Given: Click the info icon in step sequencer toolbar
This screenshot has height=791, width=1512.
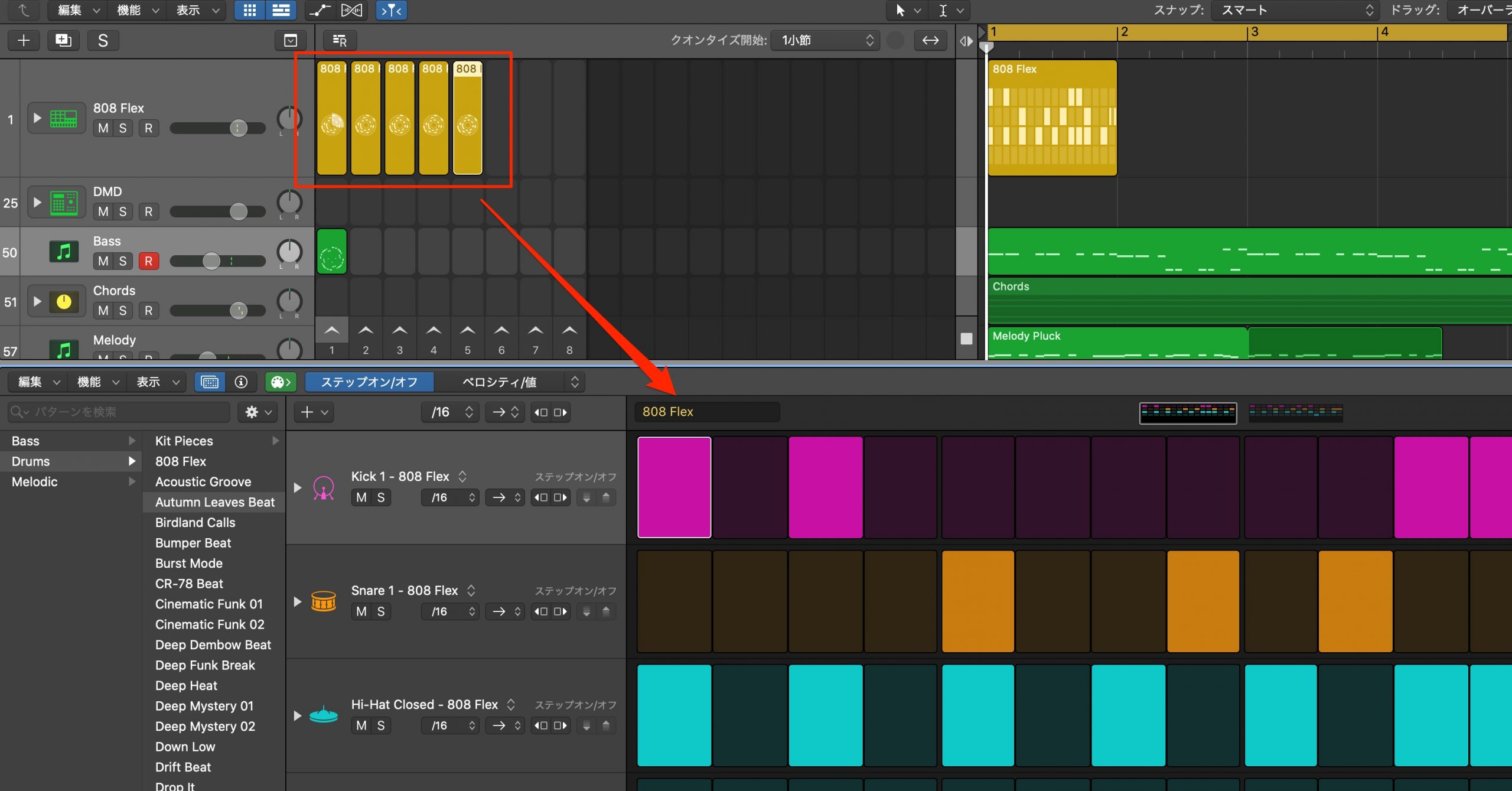Looking at the screenshot, I should [241, 382].
